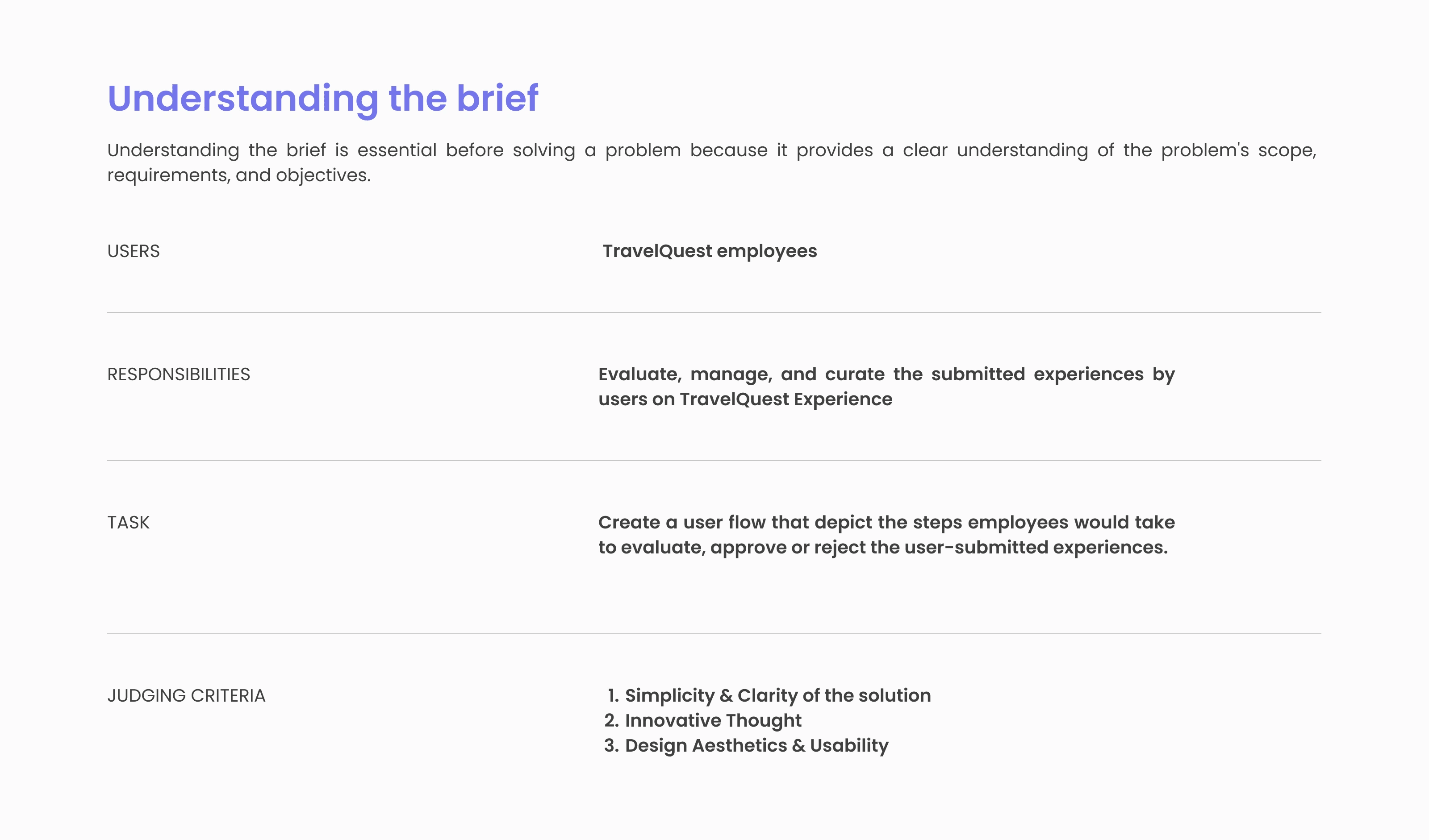Select the Innovative Thought criterion
Screen dimensions: 1429x840
[x=713, y=720]
